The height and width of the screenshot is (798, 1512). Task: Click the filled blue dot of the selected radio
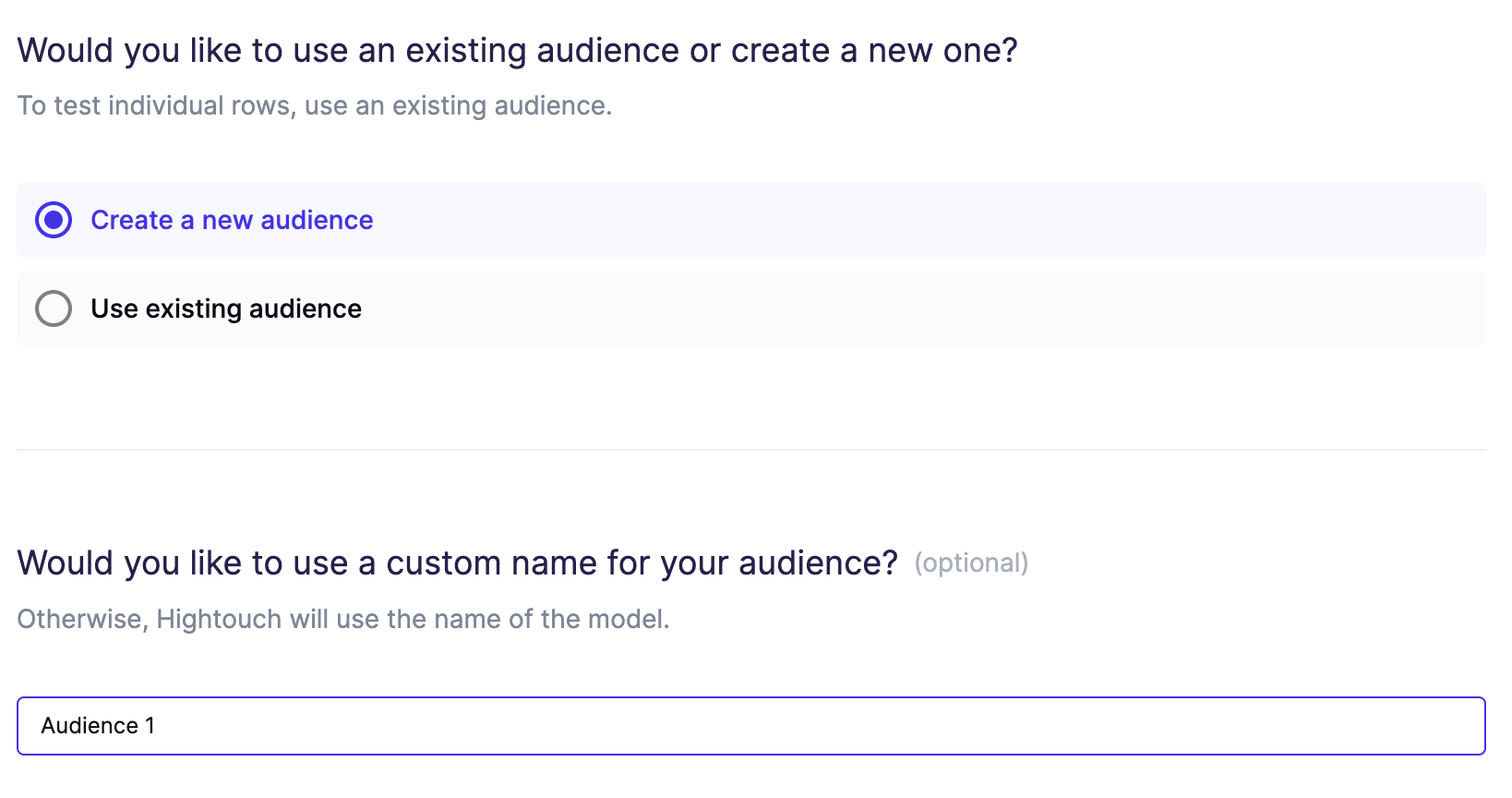pos(54,220)
